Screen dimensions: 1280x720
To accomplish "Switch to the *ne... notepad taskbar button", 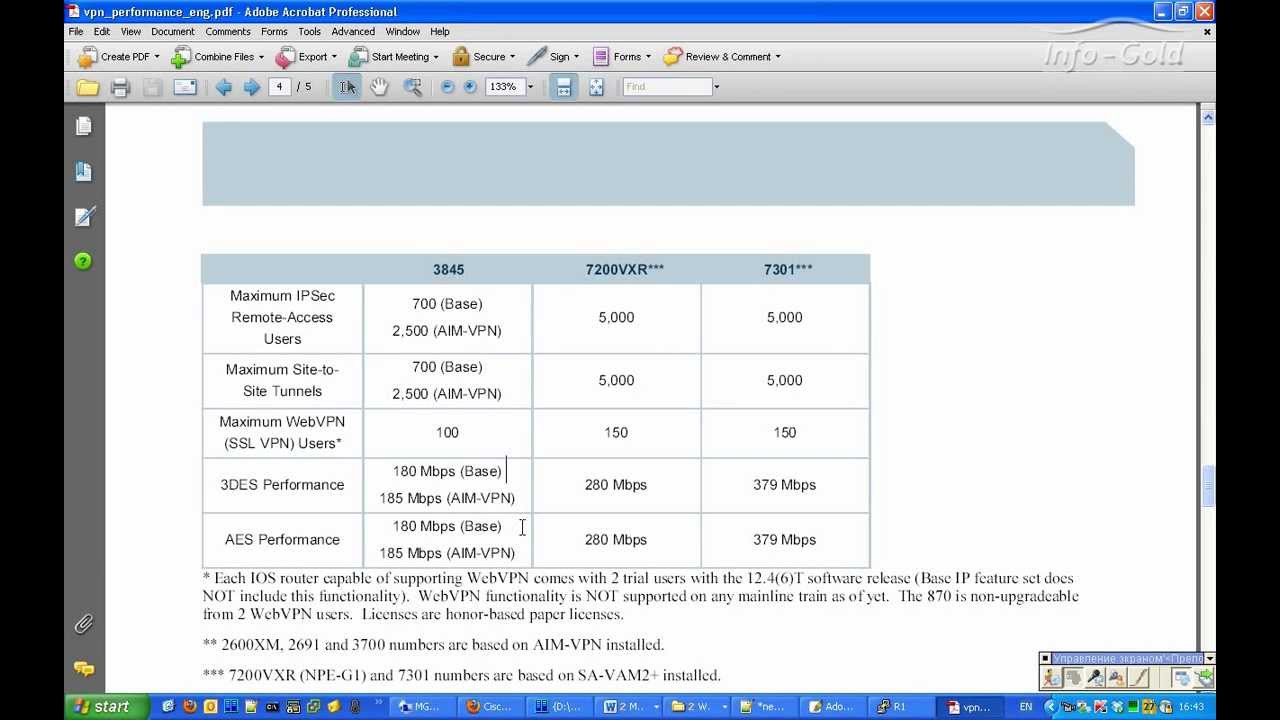I will (x=766, y=706).
